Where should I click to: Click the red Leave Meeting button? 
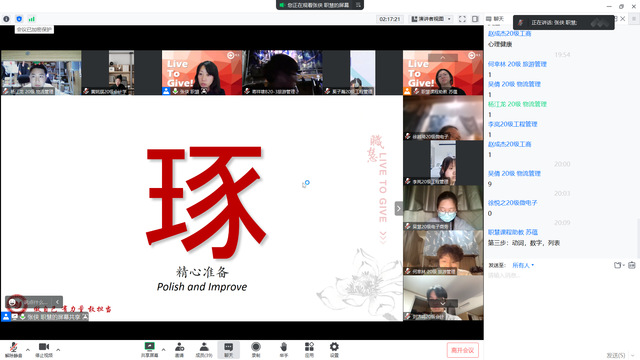[x=462, y=350]
